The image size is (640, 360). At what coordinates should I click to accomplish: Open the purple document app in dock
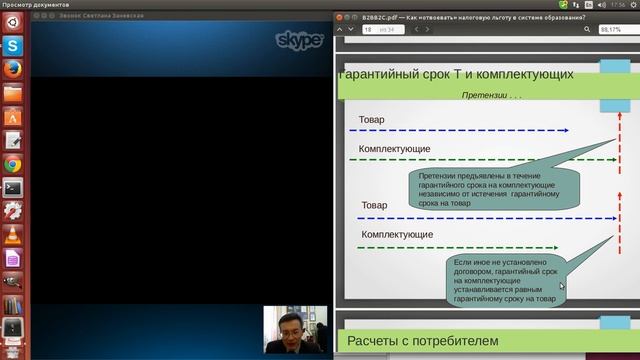pos(13,259)
